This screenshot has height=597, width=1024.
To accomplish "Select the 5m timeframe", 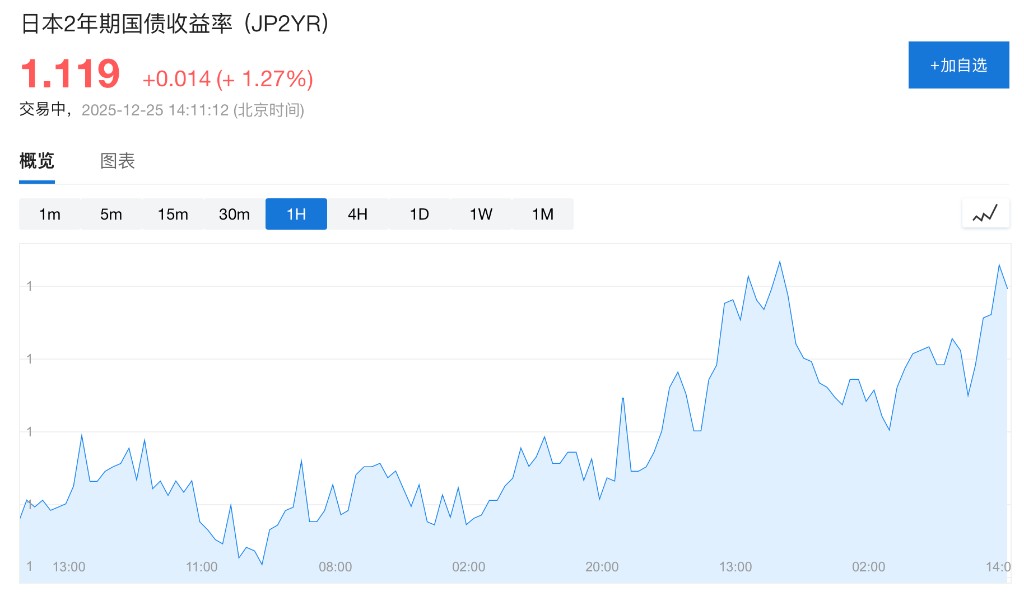I will point(111,214).
